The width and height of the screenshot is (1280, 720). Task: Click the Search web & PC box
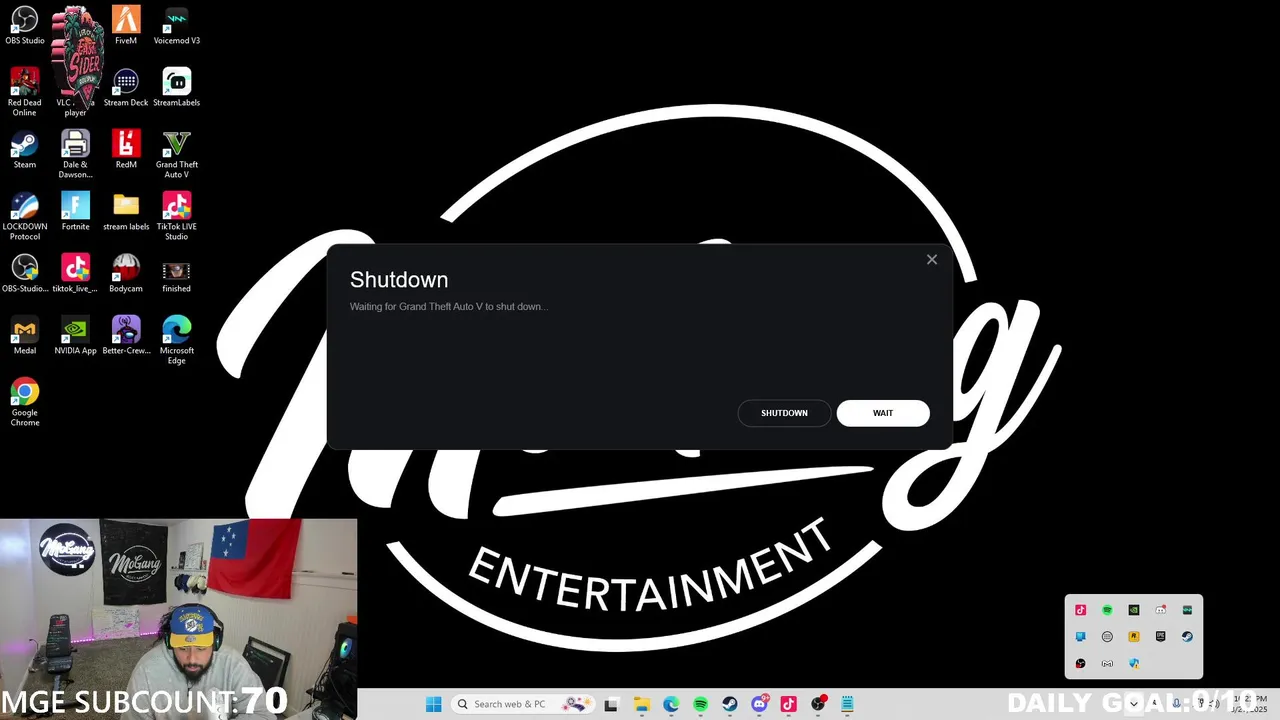click(x=522, y=704)
